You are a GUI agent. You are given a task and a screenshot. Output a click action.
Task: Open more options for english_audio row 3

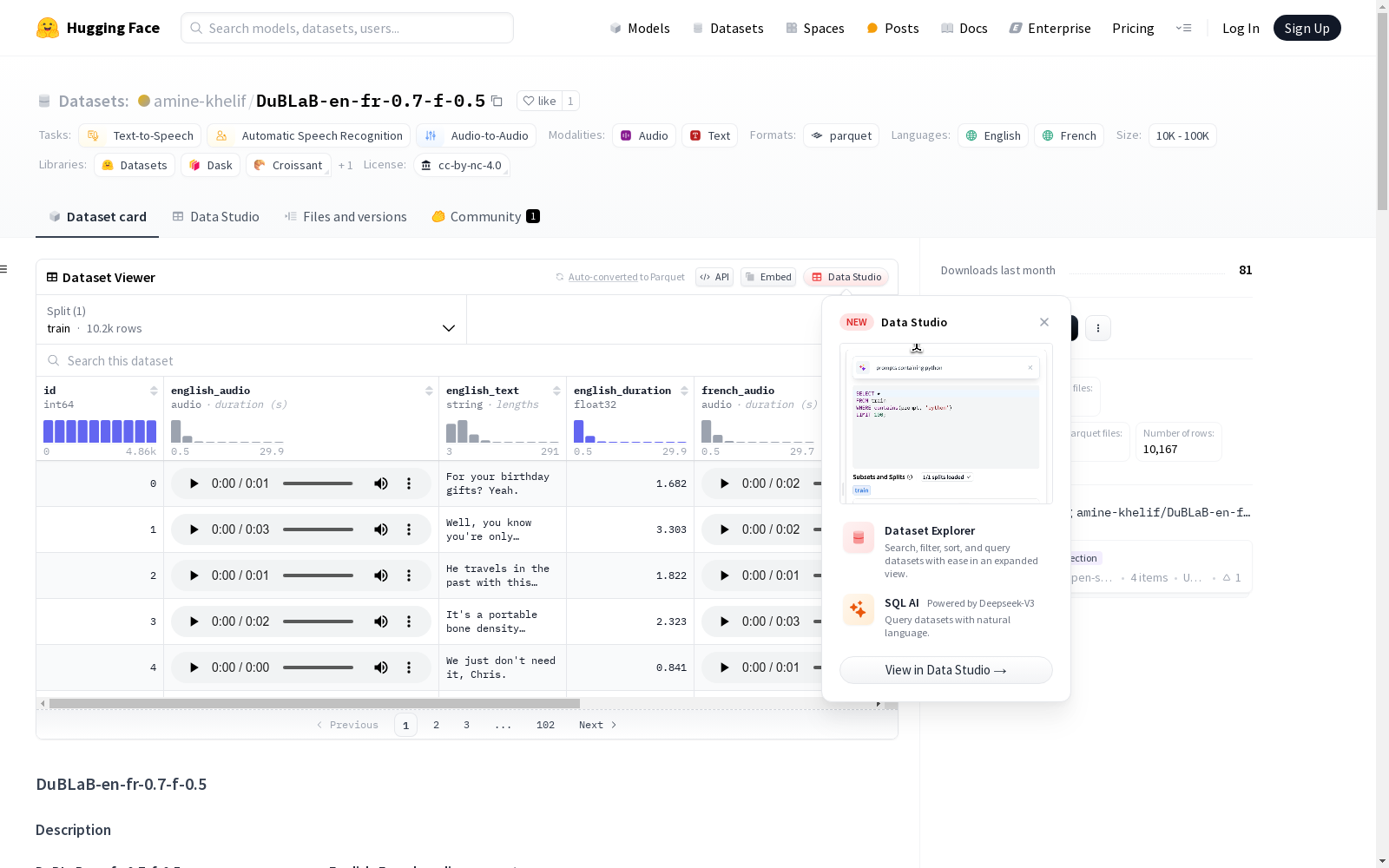tap(409, 621)
